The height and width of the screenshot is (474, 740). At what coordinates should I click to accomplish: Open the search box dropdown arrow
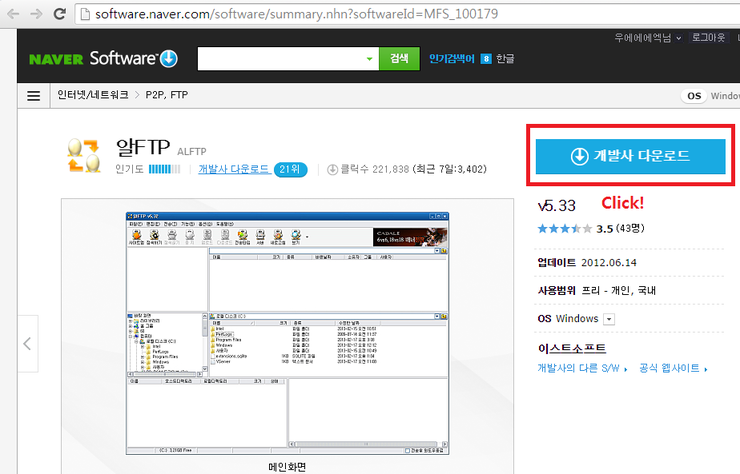click(x=370, y=59)
